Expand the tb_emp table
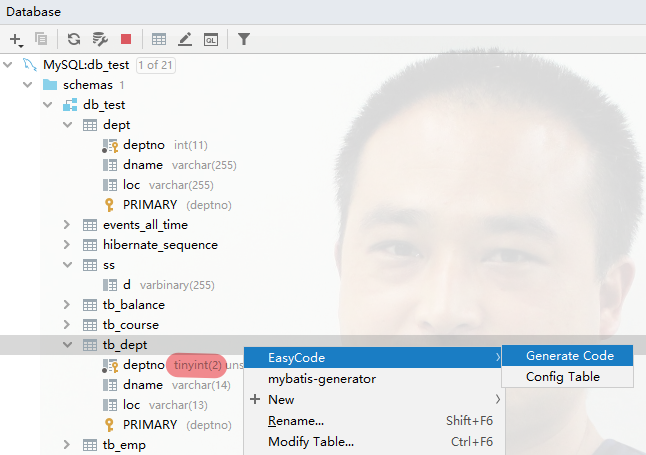The height and width of the screenshot is (455, 646). pyautogui.click(x=67, y=445)
